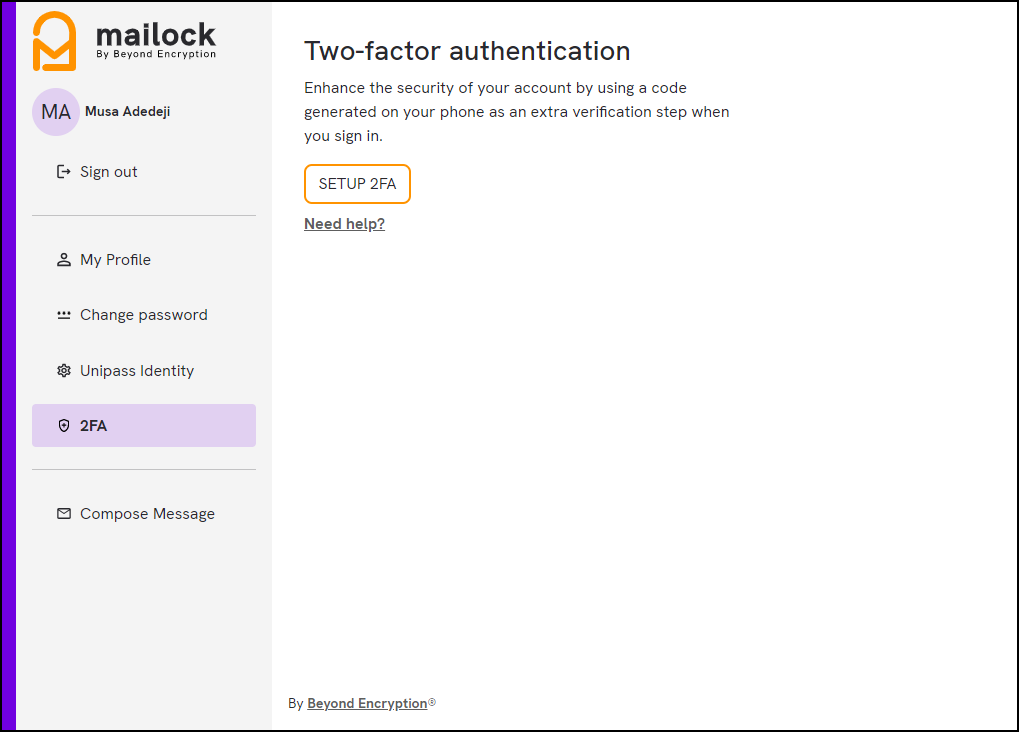The height and width of the screenshot is (732, 1019).
Task: Click the password dots icon beside Change password
Action: pos(63,314)
